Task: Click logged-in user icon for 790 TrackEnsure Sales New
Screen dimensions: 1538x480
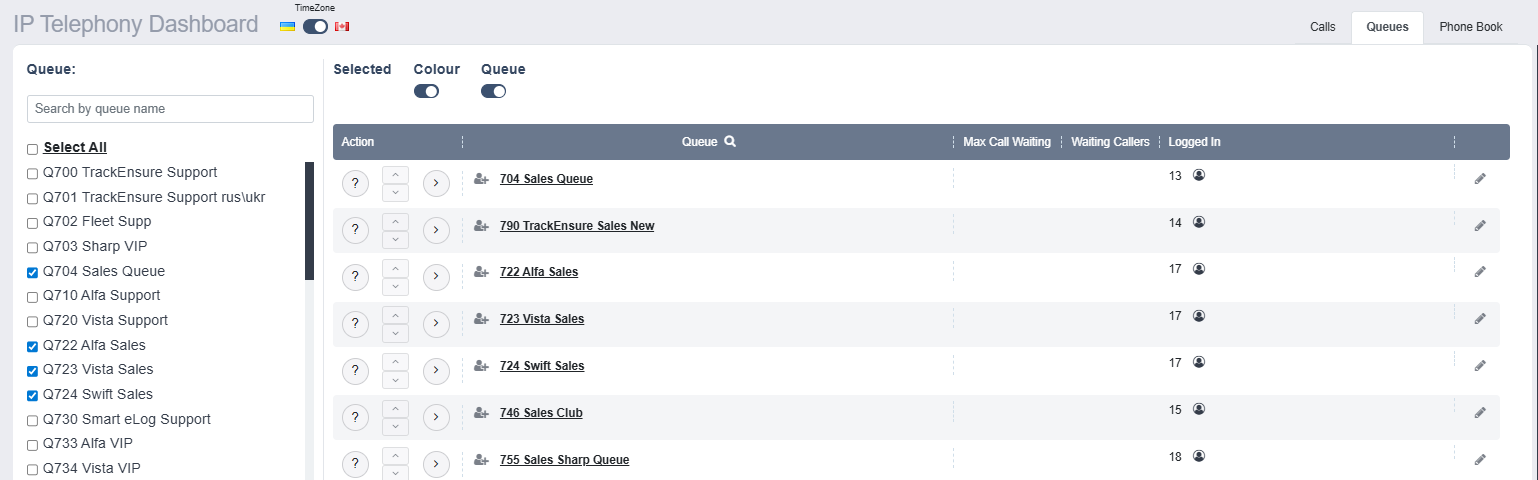Action: click(1199, 222)
